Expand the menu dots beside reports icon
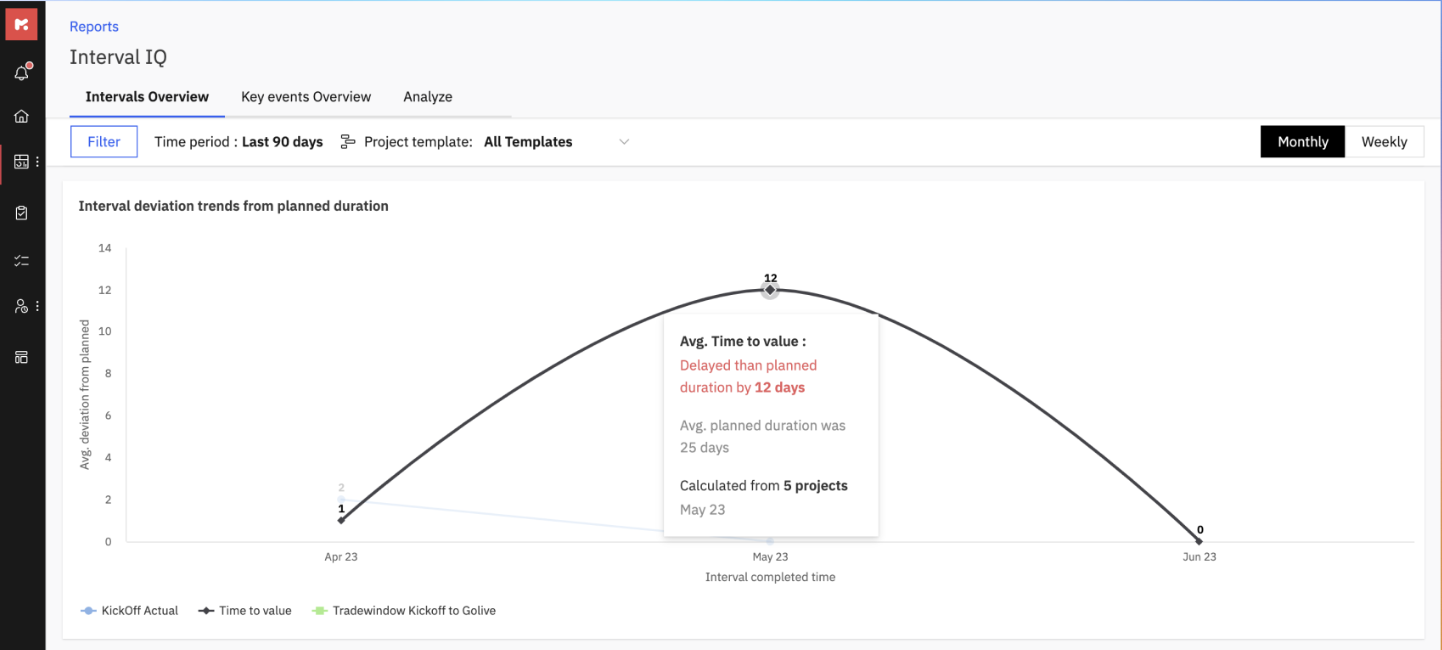The image size is (1442, 650). pyautogui.click(x=38, y=161)
